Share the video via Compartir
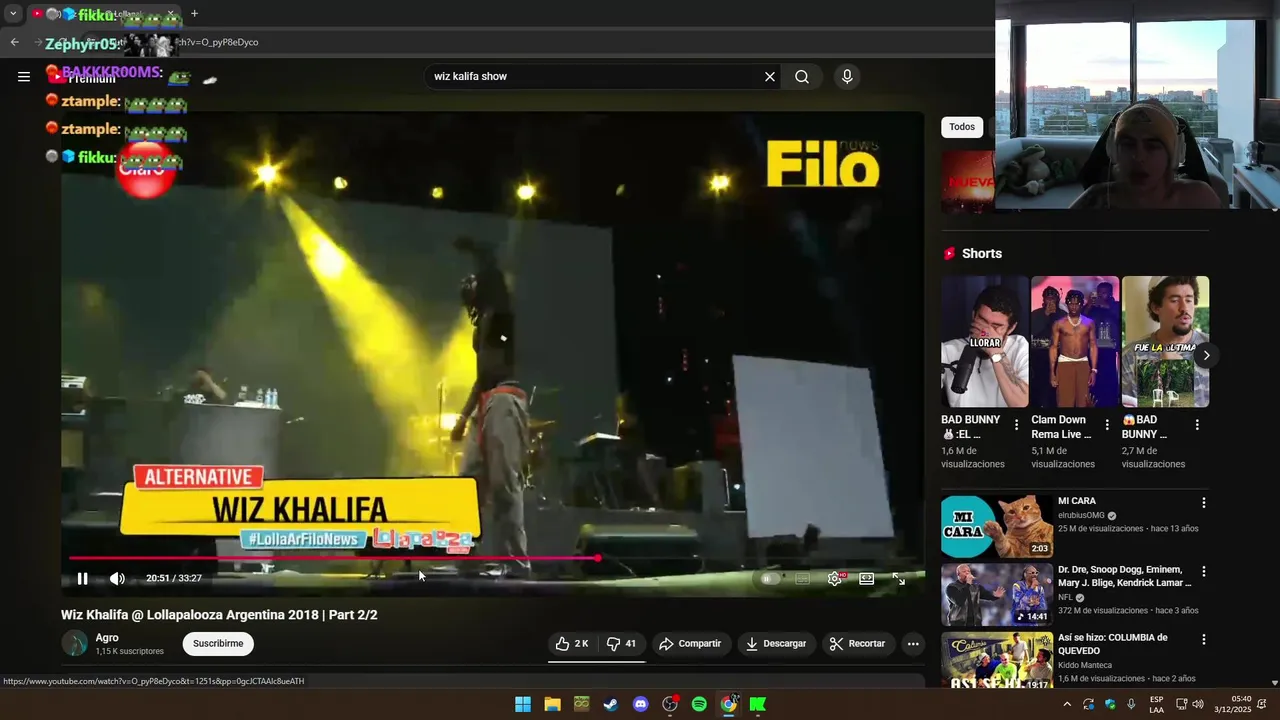1280x720 pixels. 690,644
